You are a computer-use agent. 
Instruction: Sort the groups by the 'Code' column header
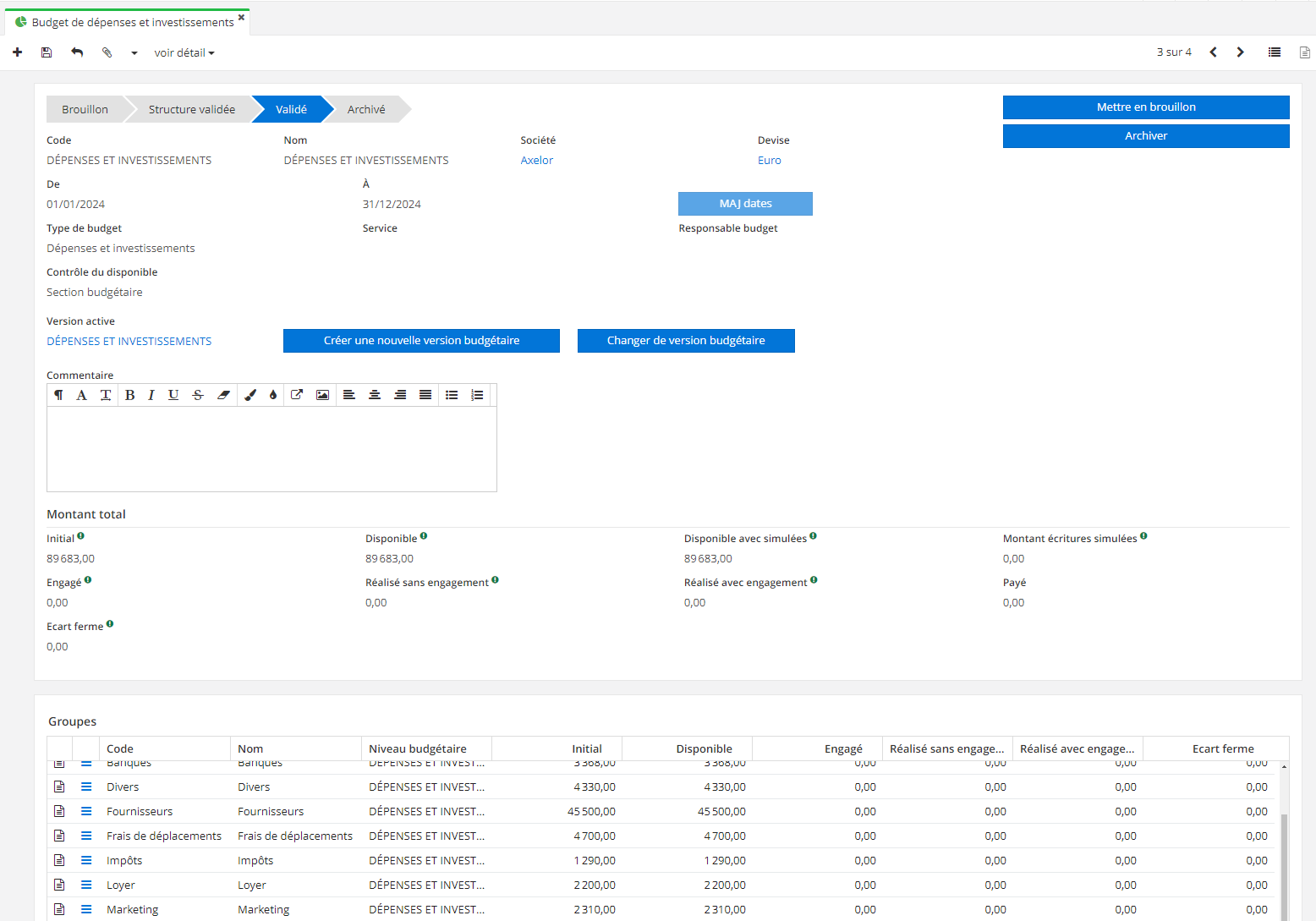coord(165,748)
